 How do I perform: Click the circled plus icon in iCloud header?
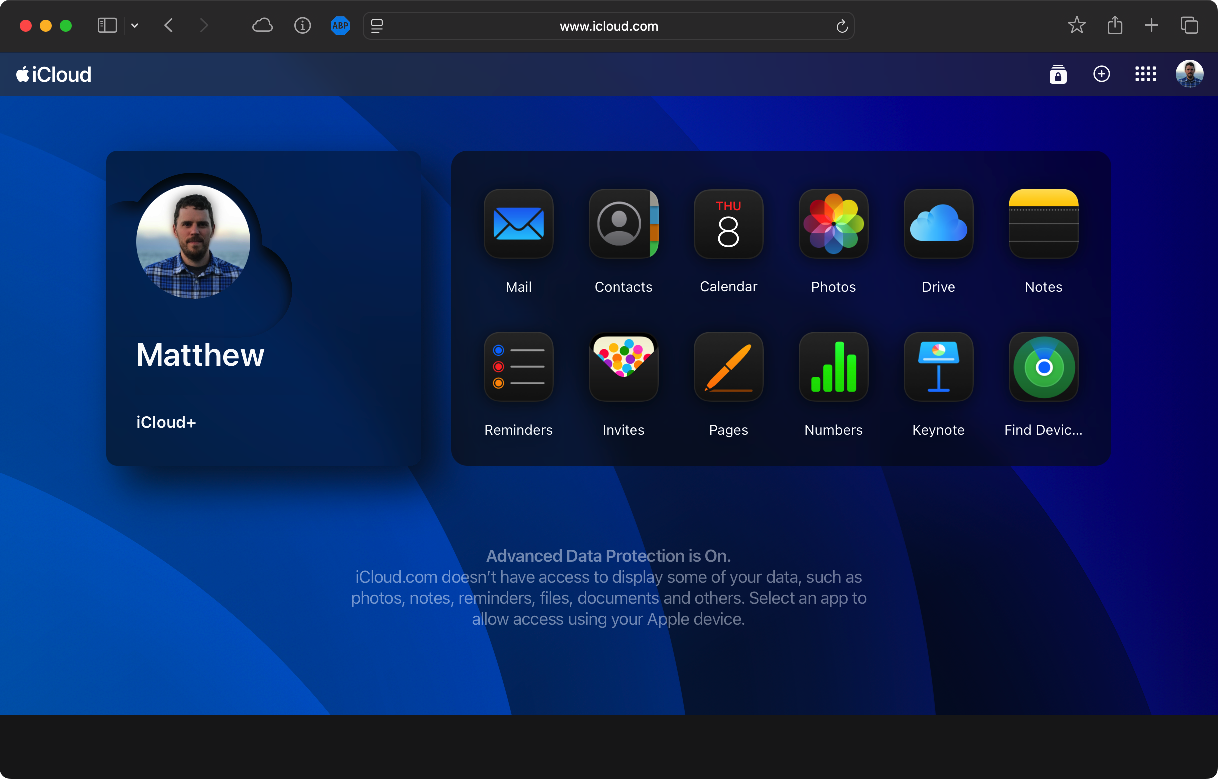(1101, 74)
